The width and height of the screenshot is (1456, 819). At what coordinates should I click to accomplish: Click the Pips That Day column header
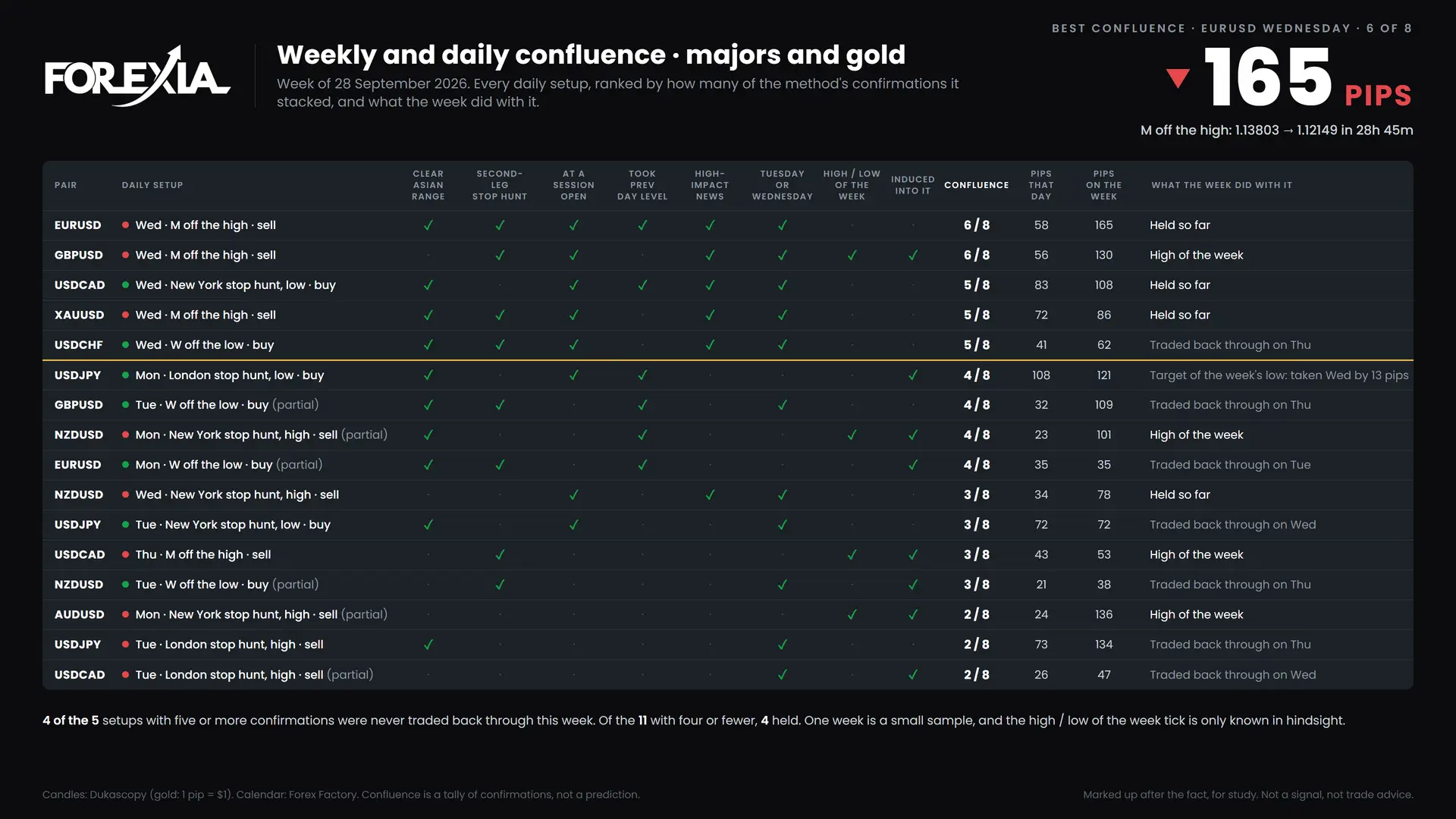1041,185
